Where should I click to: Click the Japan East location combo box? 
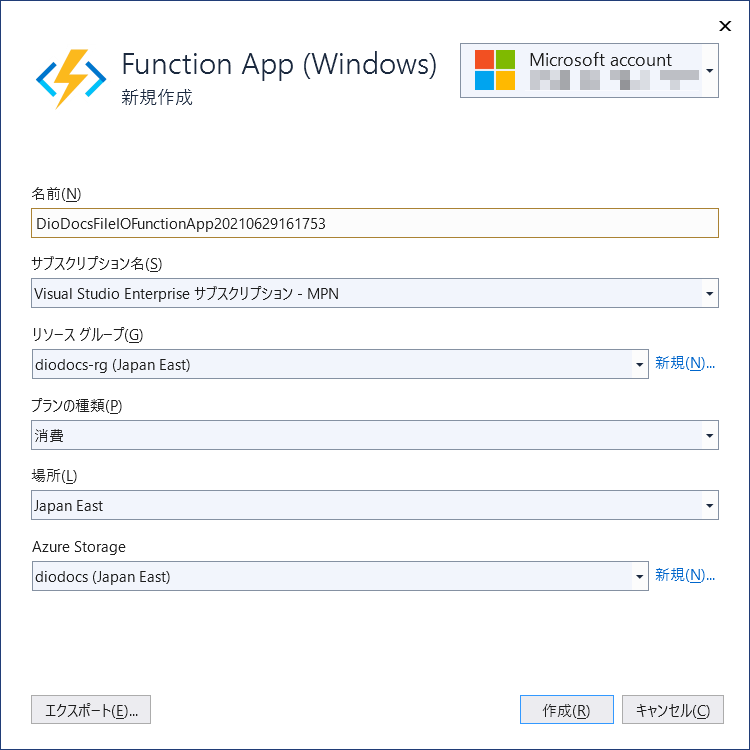(x=375, y=505)
